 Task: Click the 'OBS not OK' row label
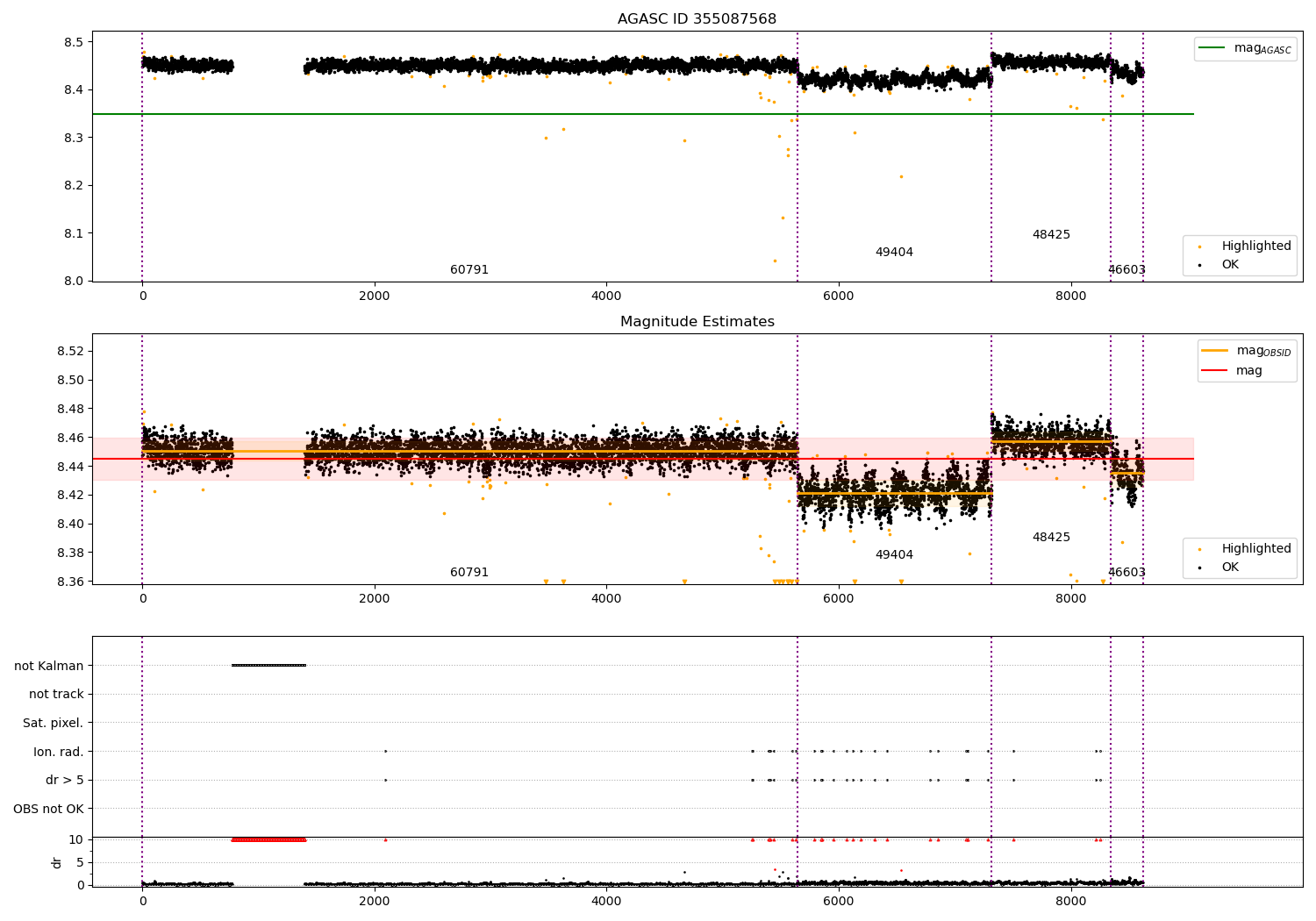point(49,809)
